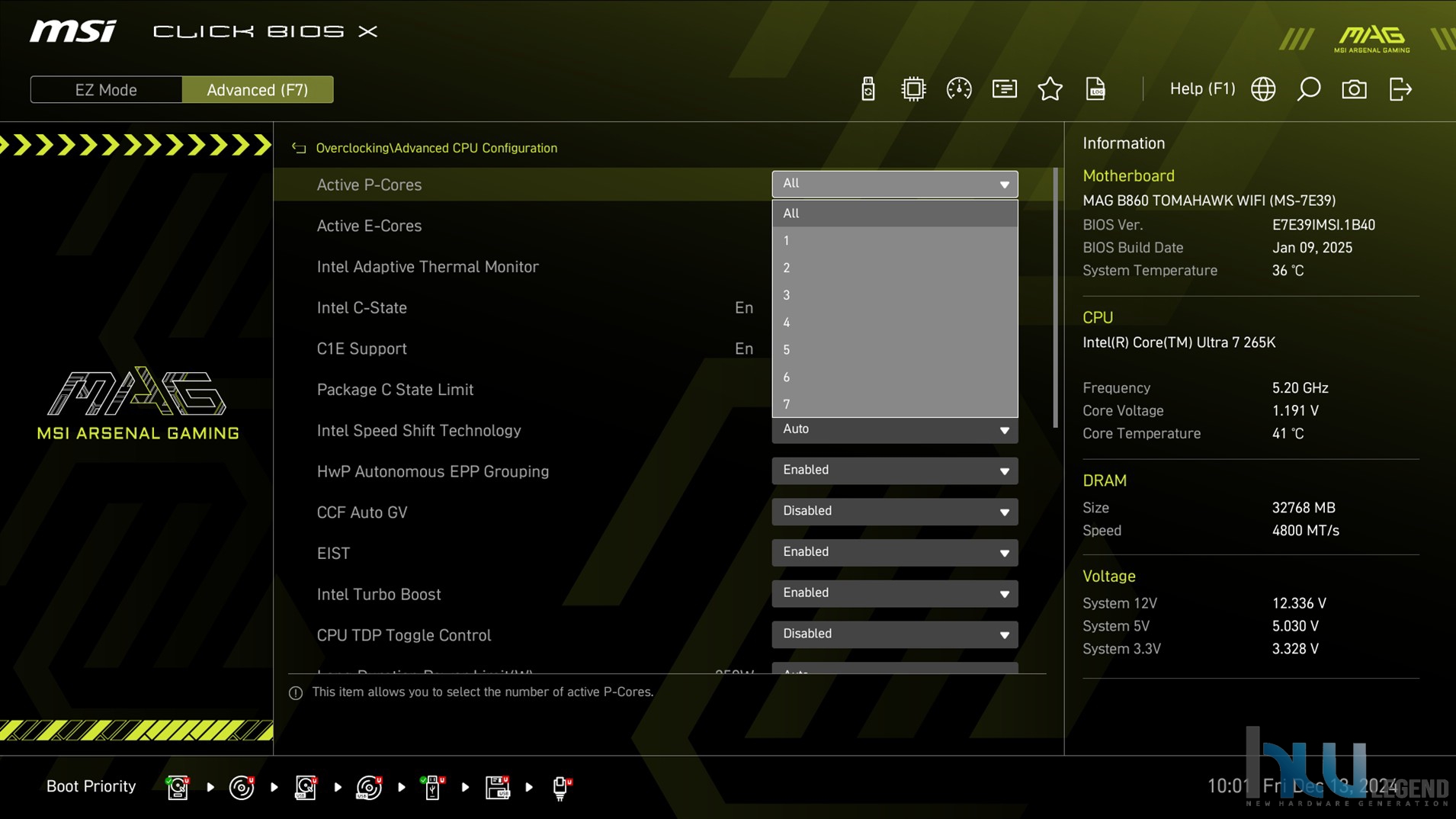The image size is (1456, 819).
Task: Open CPU TDP Toggle Control dropdown
Action: [894, 634]
